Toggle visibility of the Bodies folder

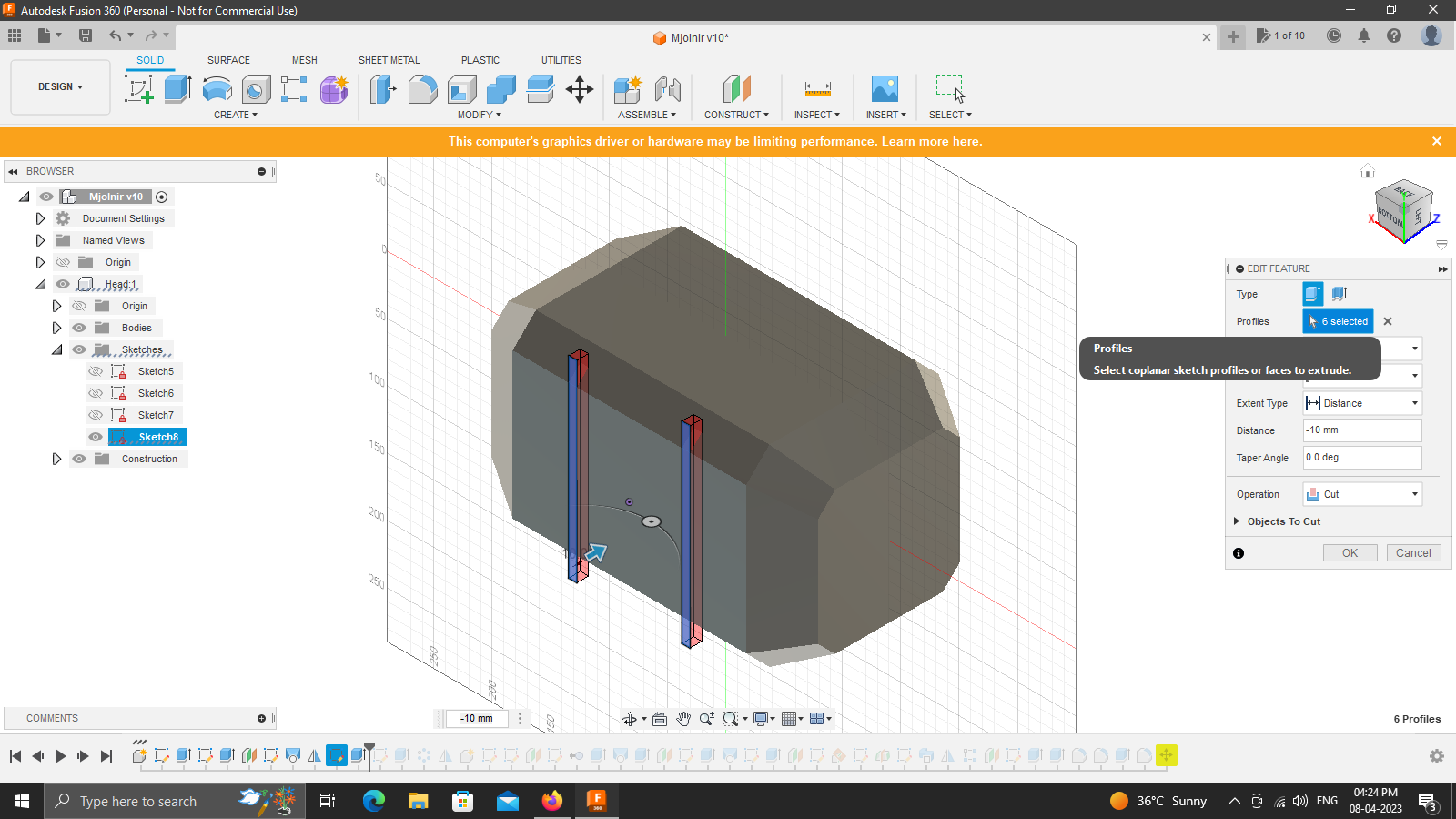point(79,327)
